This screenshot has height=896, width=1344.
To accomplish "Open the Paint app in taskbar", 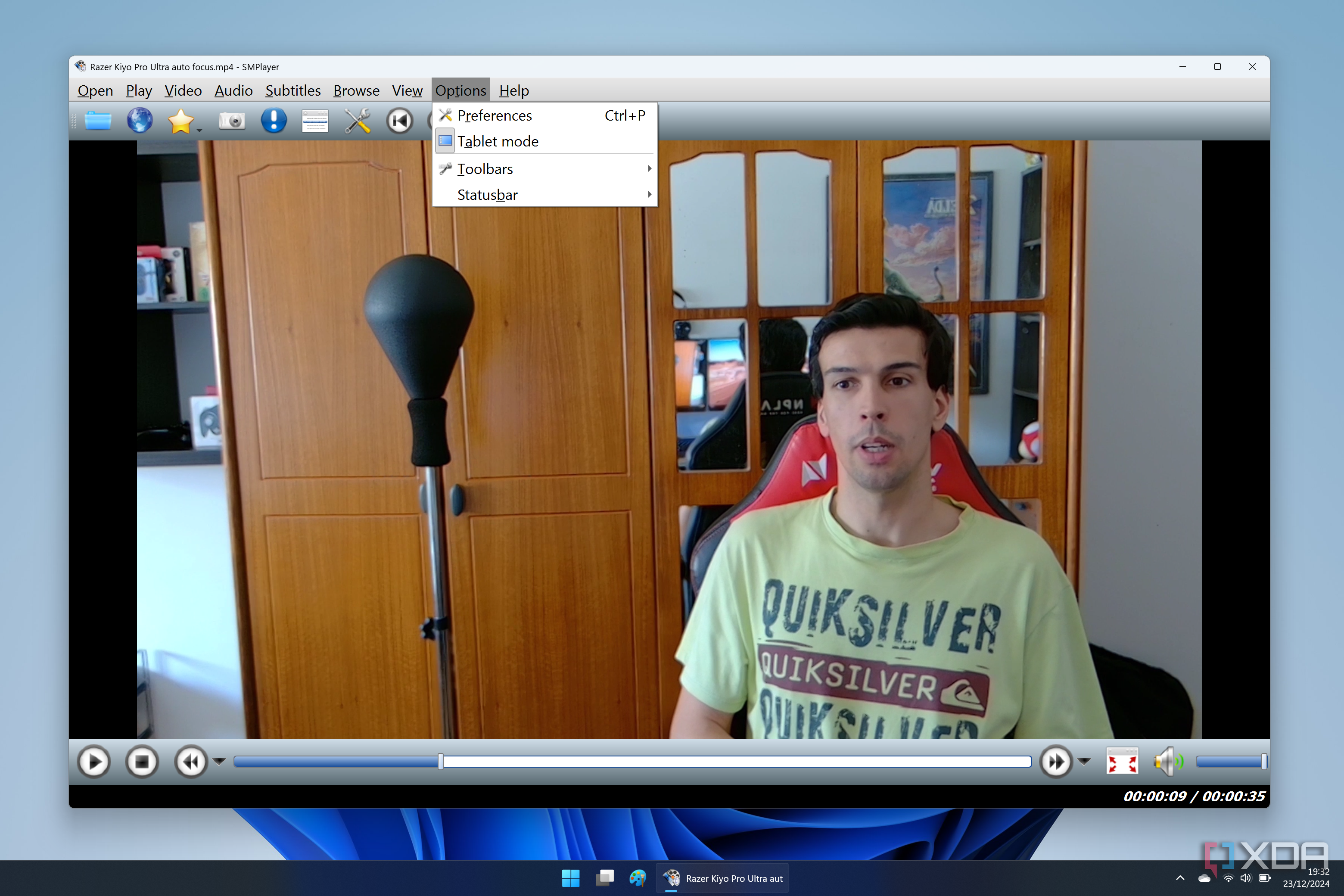I will tap(638, 878).
